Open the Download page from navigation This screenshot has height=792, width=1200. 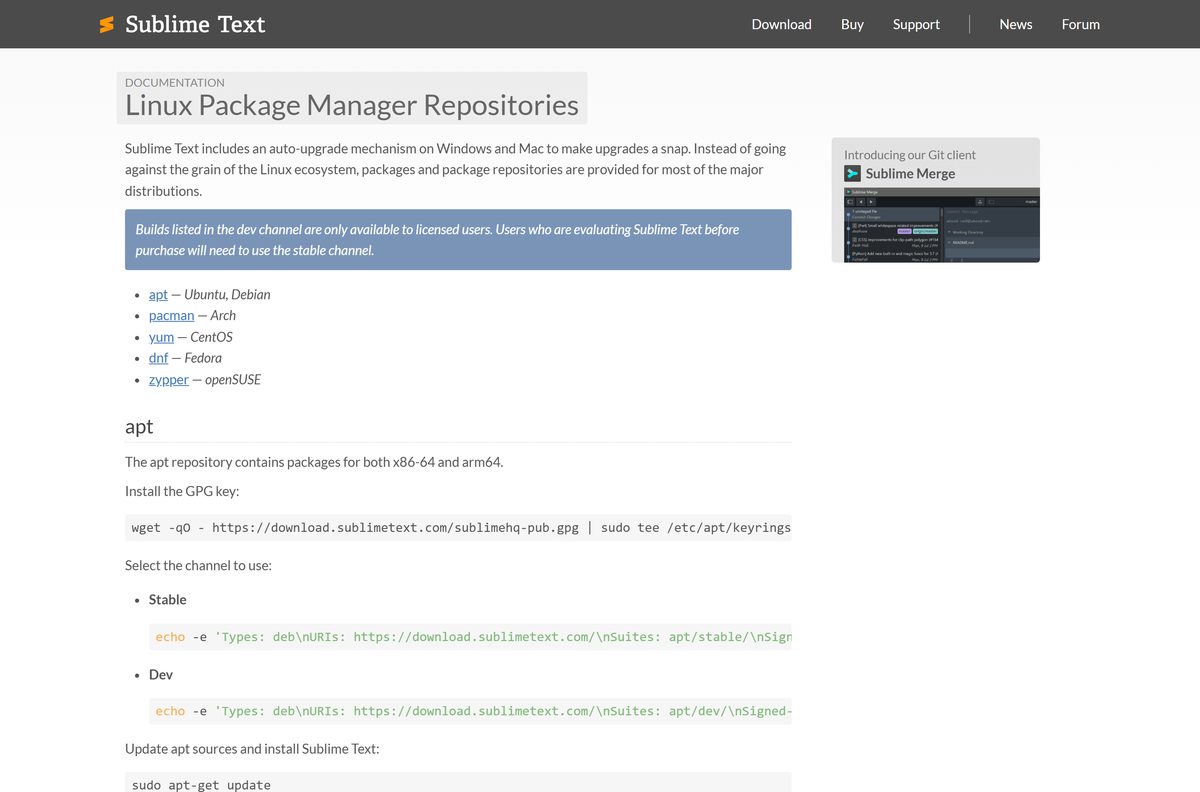coord(781,24)
